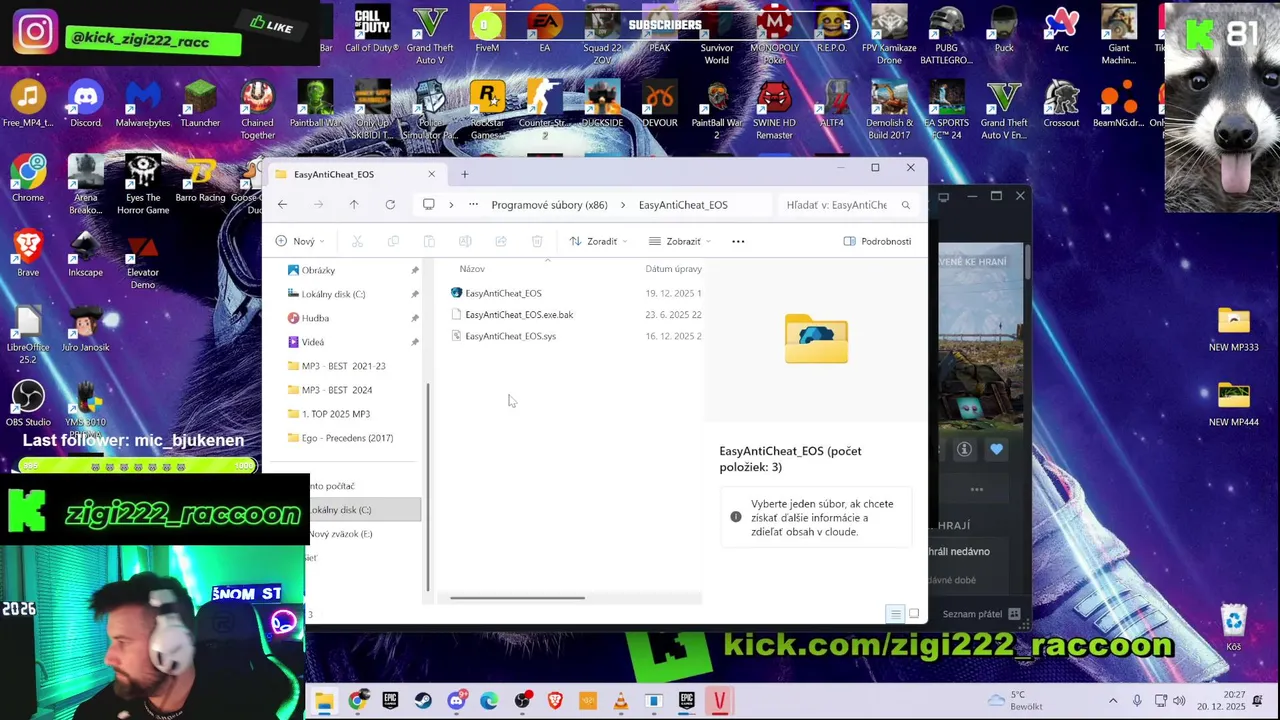Sort by the Názov column header
This screenshot has height=720, width=1280.
tap(472, 269)
